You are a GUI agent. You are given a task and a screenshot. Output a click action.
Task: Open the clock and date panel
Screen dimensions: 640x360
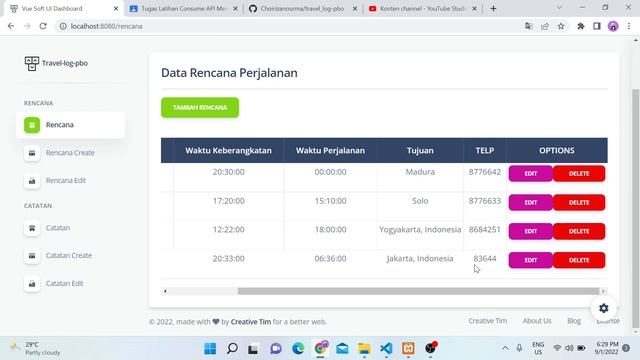tap(607, 348)
